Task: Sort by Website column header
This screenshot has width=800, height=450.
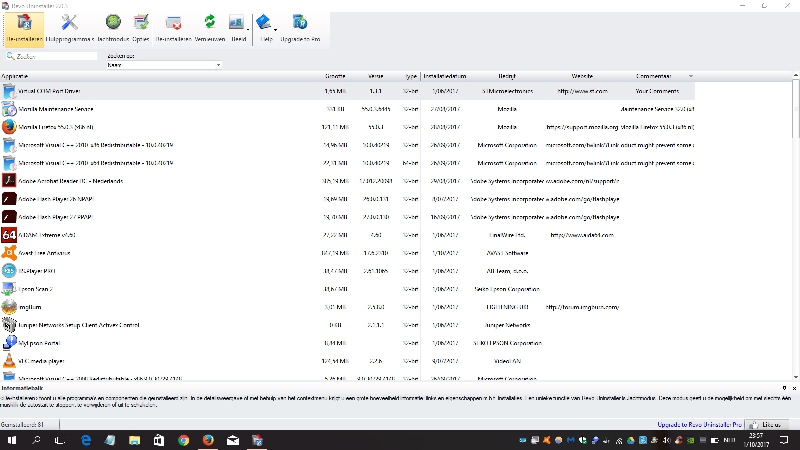Action: (x=582, y=76)
